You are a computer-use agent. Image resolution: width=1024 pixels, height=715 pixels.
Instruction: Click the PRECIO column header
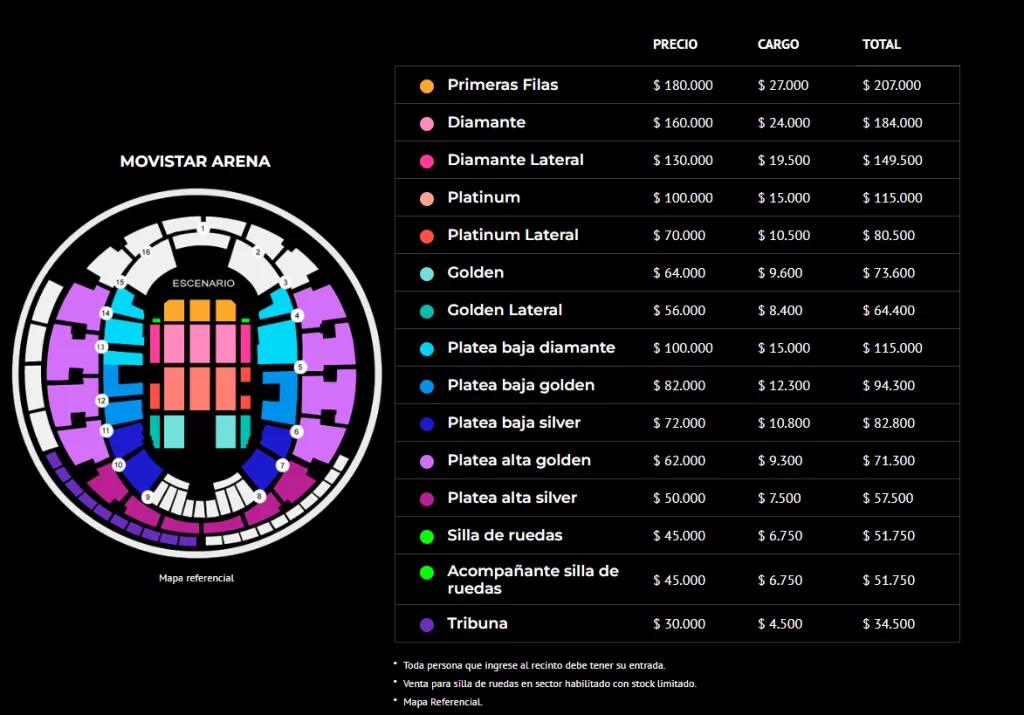675,45
